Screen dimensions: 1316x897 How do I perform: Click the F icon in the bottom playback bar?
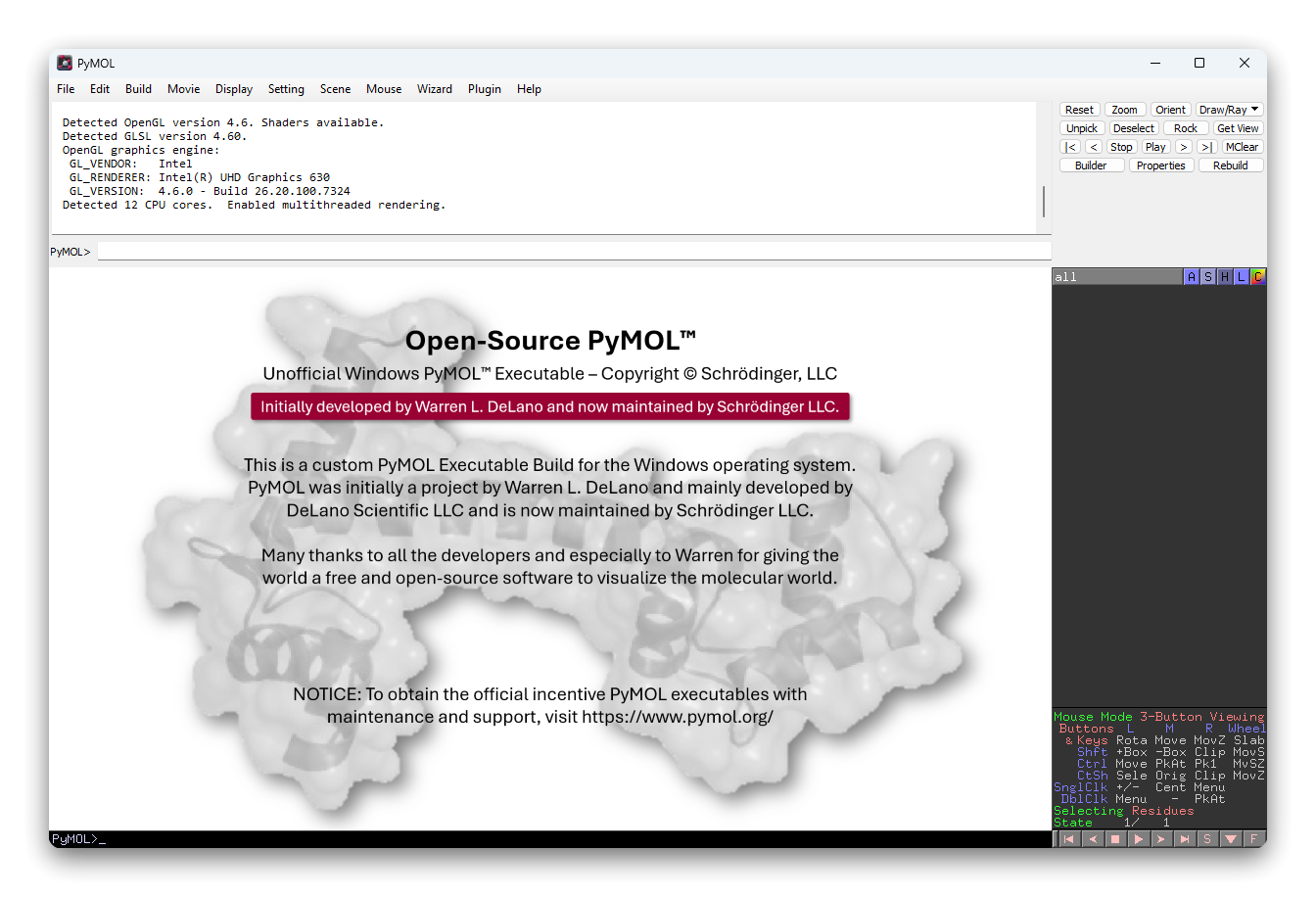click(1253, 839)
